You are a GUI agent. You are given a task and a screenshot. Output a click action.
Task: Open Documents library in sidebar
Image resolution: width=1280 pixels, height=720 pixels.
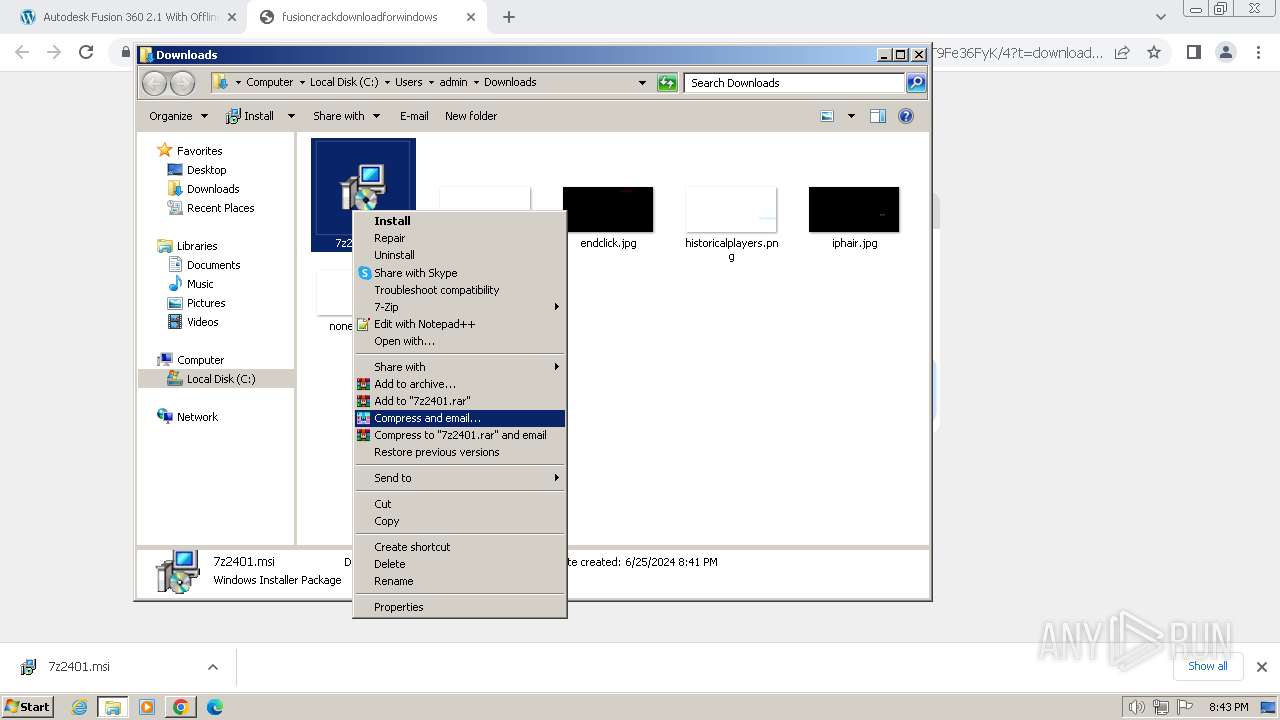pyautogui.click(x=213, y=265)
